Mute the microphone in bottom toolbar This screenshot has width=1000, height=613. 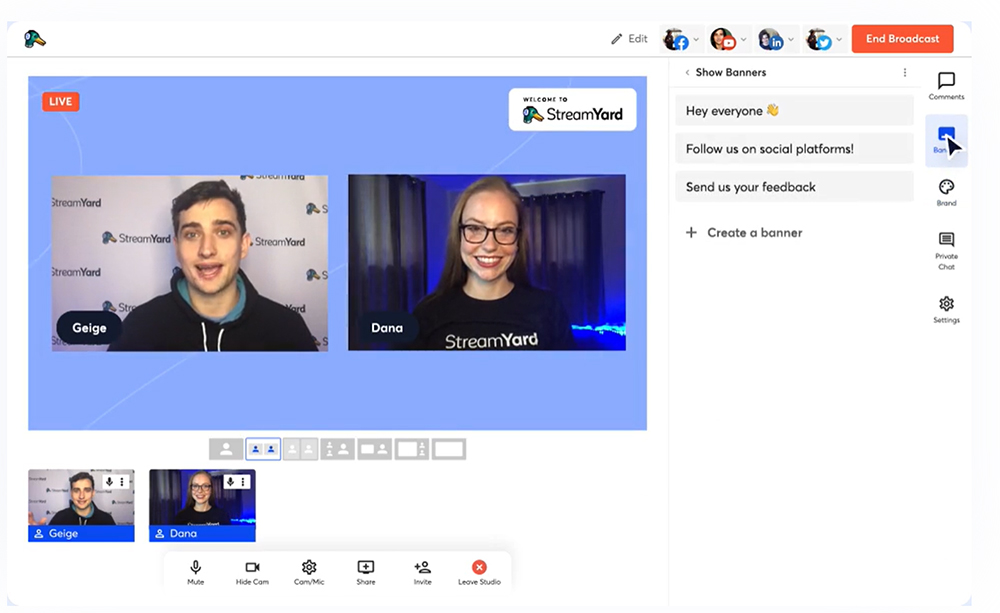196,568
